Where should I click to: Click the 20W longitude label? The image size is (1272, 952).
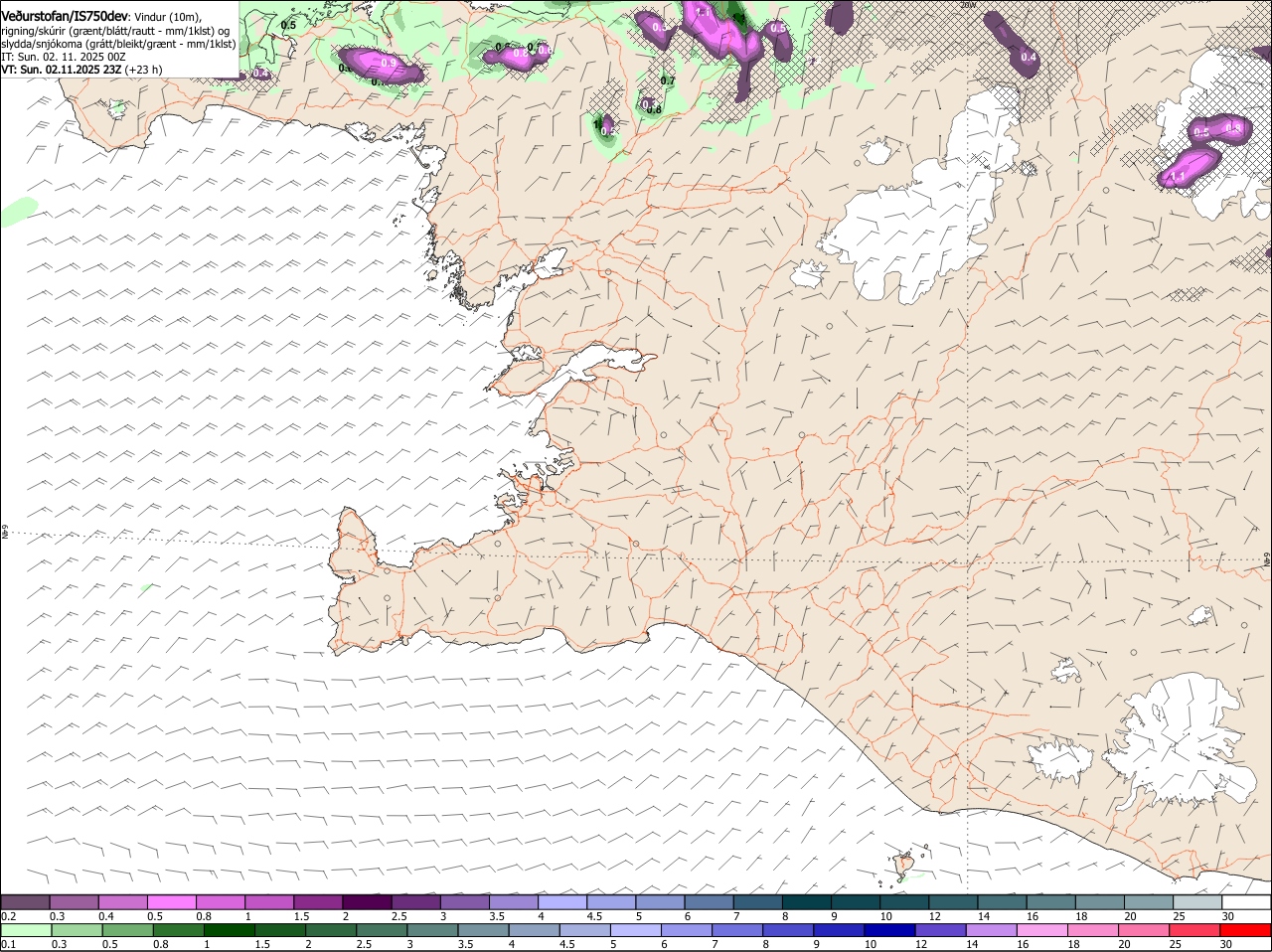pyautogui.click(x=968, y=5)
